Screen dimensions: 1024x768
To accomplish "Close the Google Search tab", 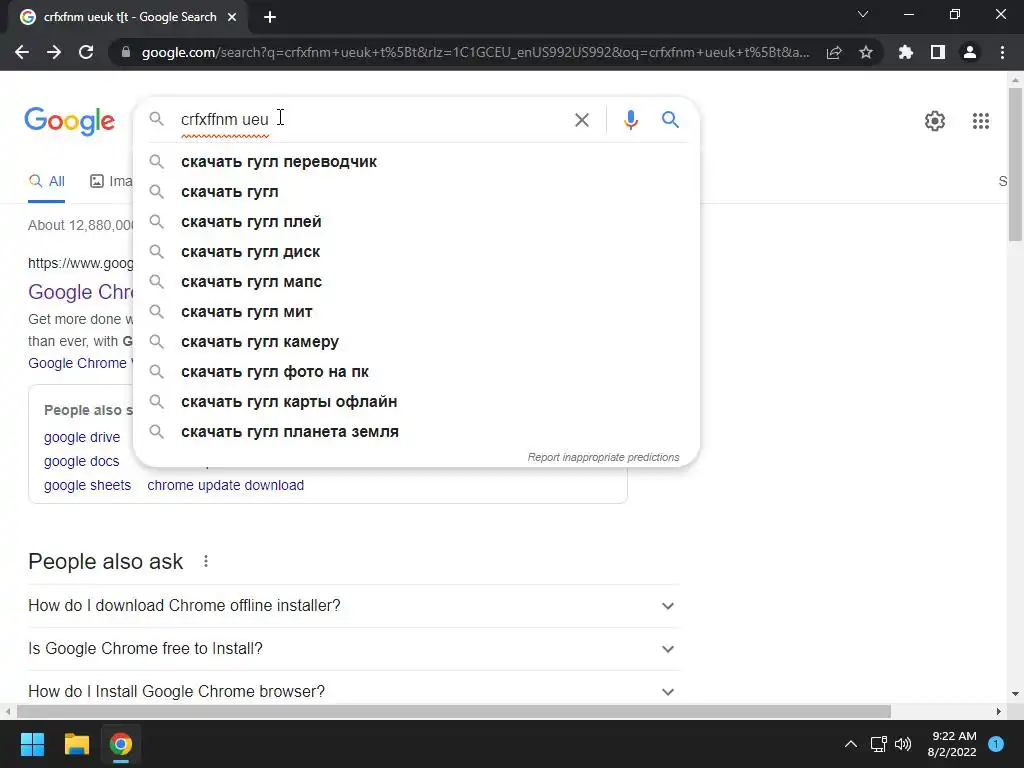I will pos(232,17).
